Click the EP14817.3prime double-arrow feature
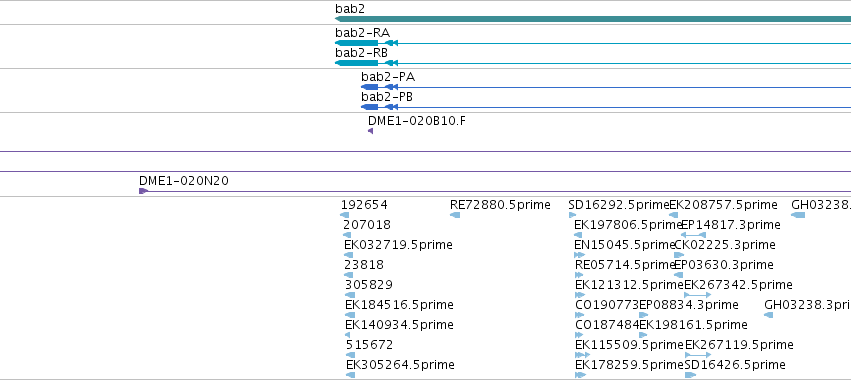The height and width of the screenshot is (380, 851). tap(693, 235)
